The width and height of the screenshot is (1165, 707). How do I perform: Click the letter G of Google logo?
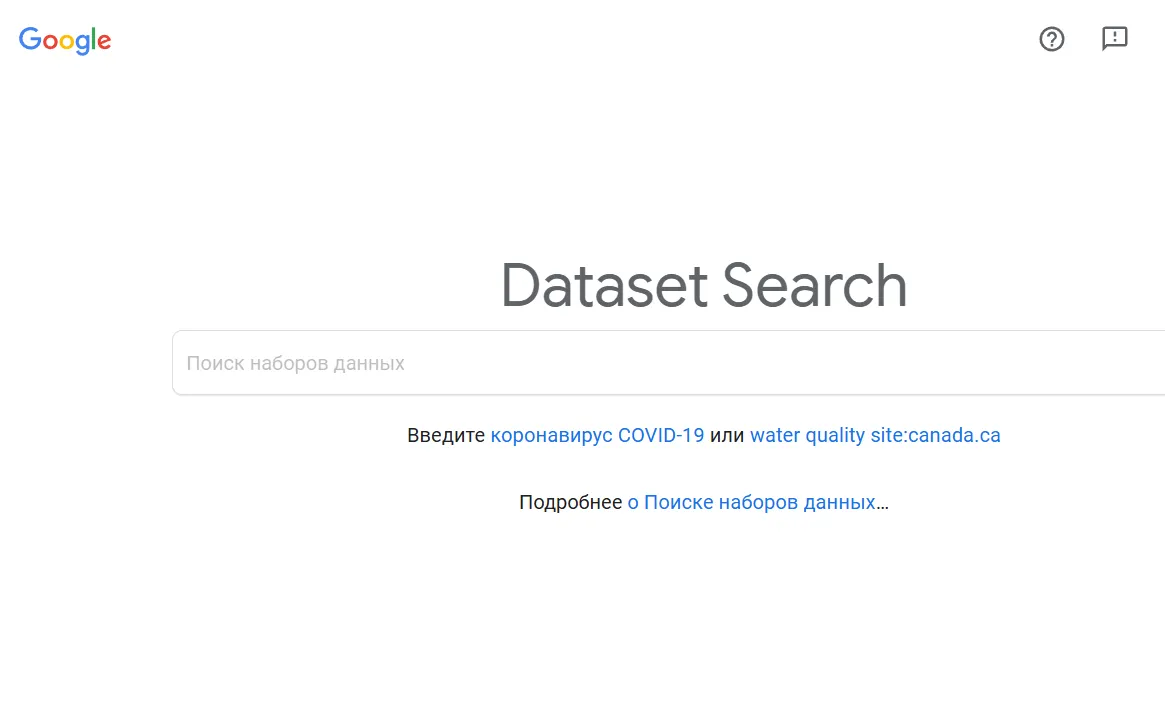[30, 39]
